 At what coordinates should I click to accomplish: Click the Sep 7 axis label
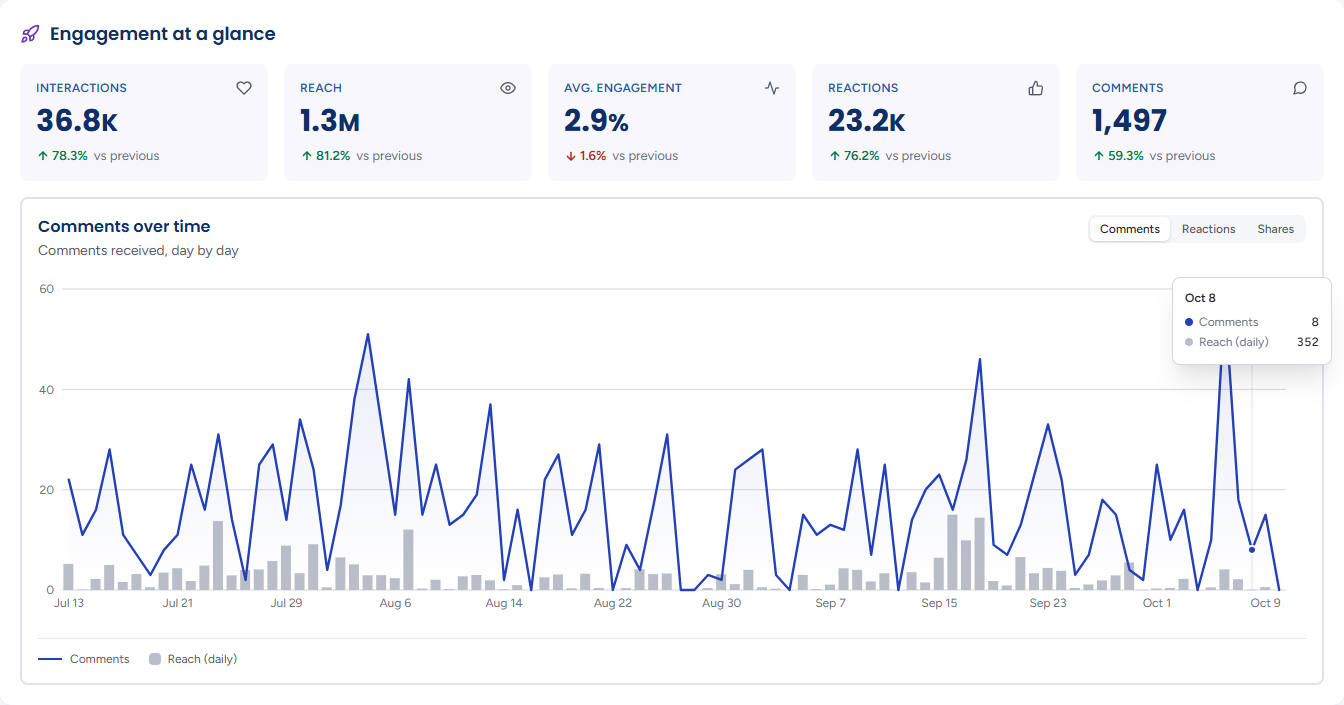830,603
